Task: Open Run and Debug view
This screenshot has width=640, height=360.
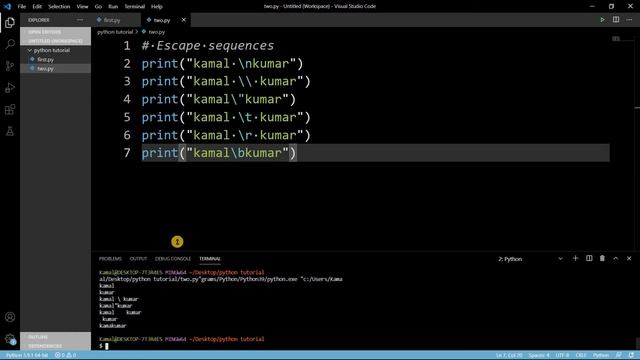Action: (10, 88)
